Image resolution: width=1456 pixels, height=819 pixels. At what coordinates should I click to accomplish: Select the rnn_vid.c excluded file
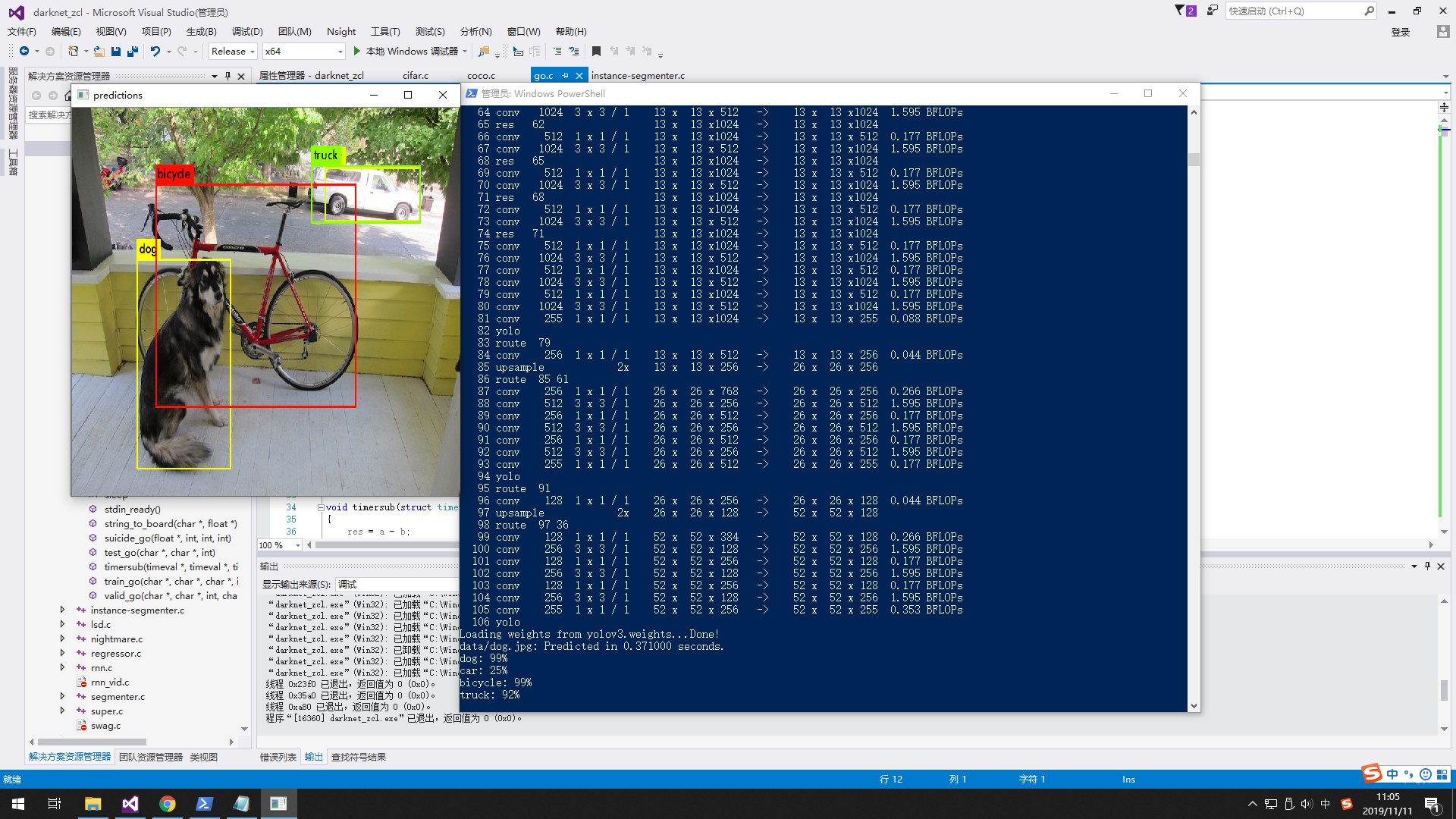(x=110, y=682)
